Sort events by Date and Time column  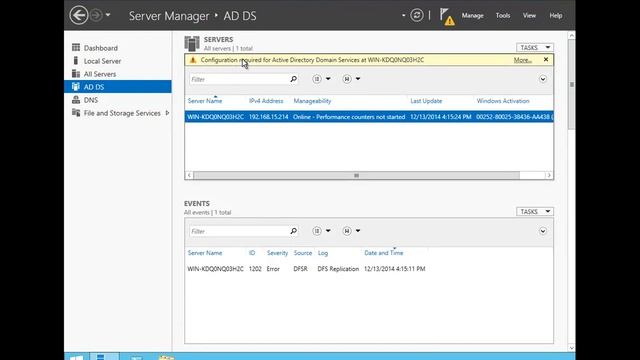click(384, 253)
